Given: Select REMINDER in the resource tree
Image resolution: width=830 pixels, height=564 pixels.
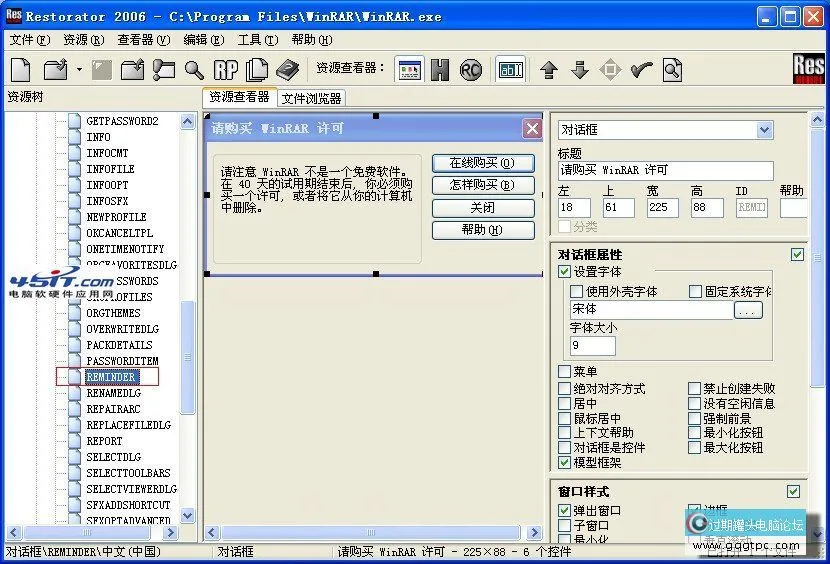Looking at the screenshot, I should [111, 377].
